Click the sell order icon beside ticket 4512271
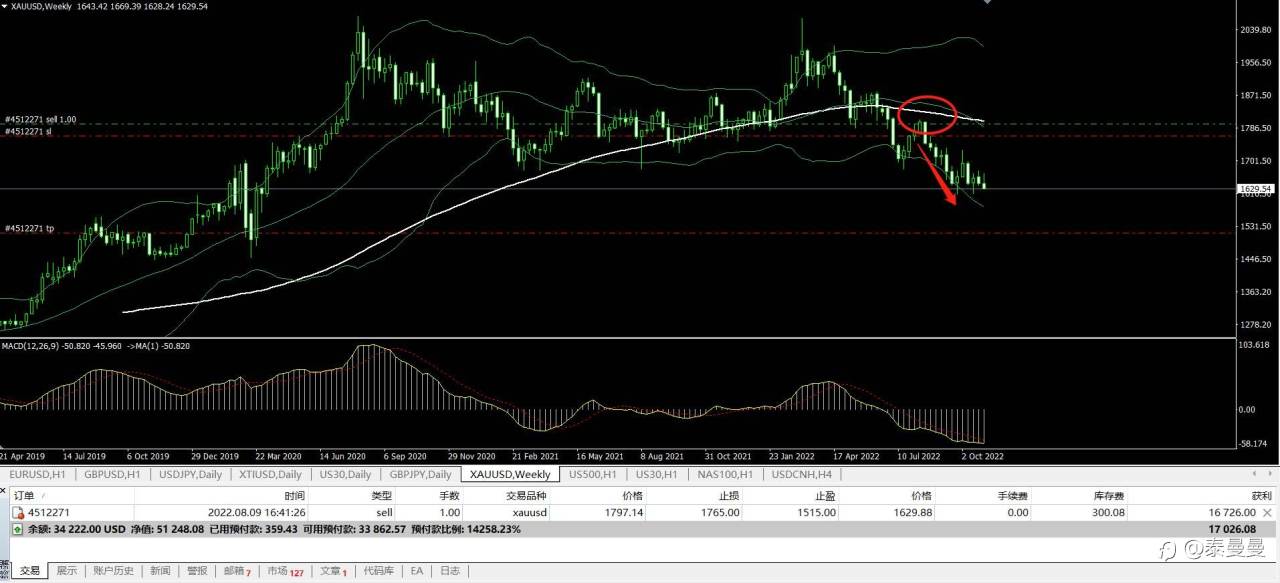 coord(18,513)
